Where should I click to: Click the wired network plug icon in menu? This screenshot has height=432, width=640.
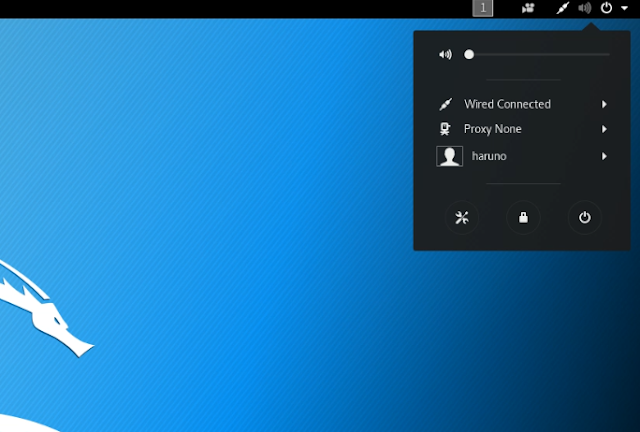click(x=445, y=104)
